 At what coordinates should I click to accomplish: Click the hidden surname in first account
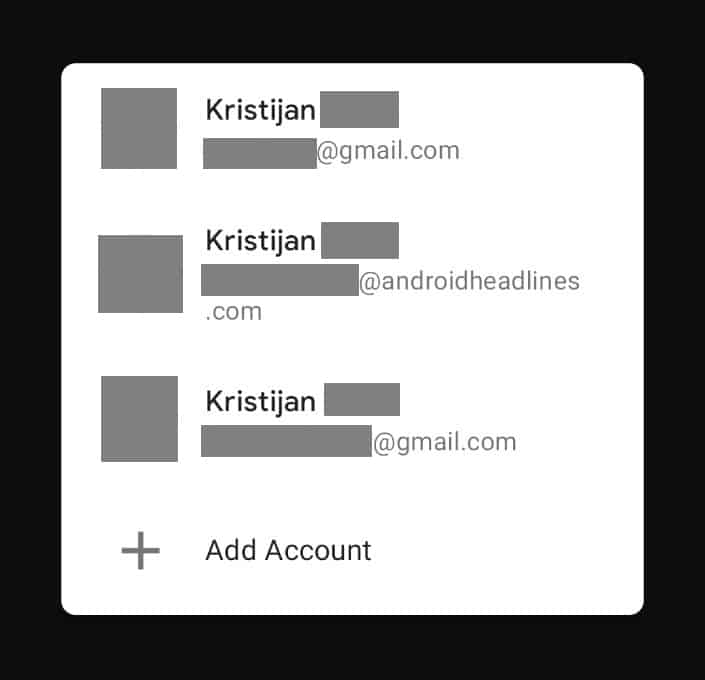click(359, 109)
